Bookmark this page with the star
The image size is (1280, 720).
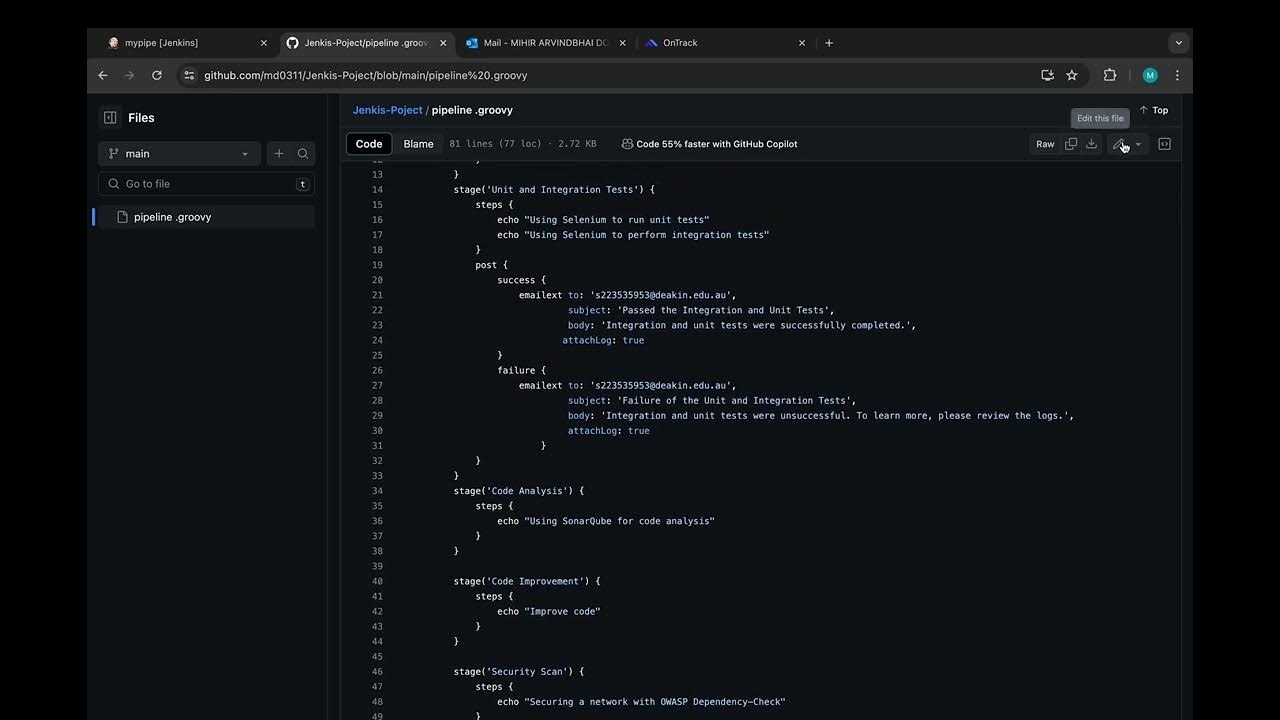click(1072, 75)
